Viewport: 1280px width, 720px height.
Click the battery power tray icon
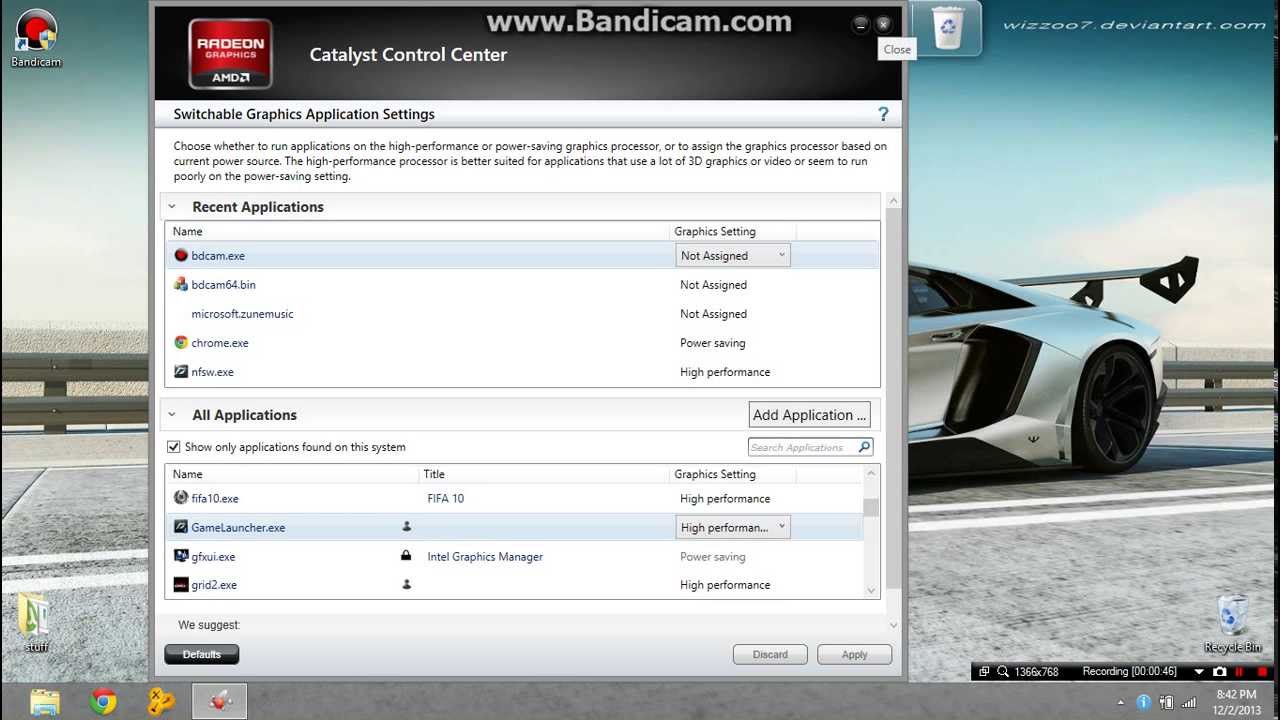1166,702
